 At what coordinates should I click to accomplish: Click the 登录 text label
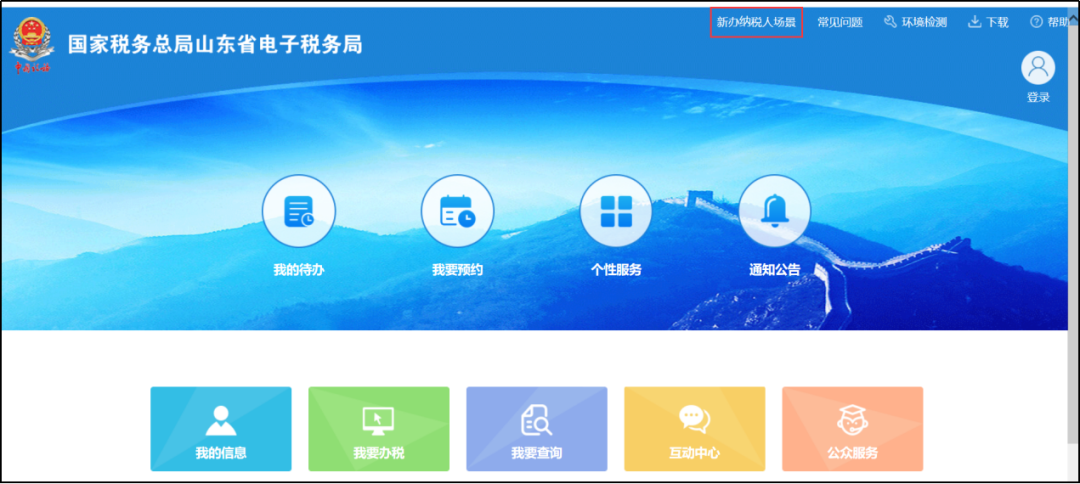click(1038, 97)
